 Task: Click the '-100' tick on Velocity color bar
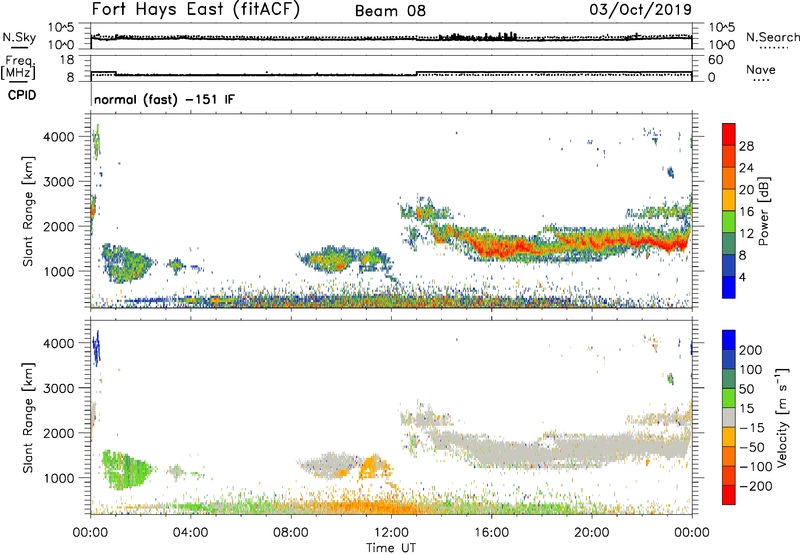(755, 467)
